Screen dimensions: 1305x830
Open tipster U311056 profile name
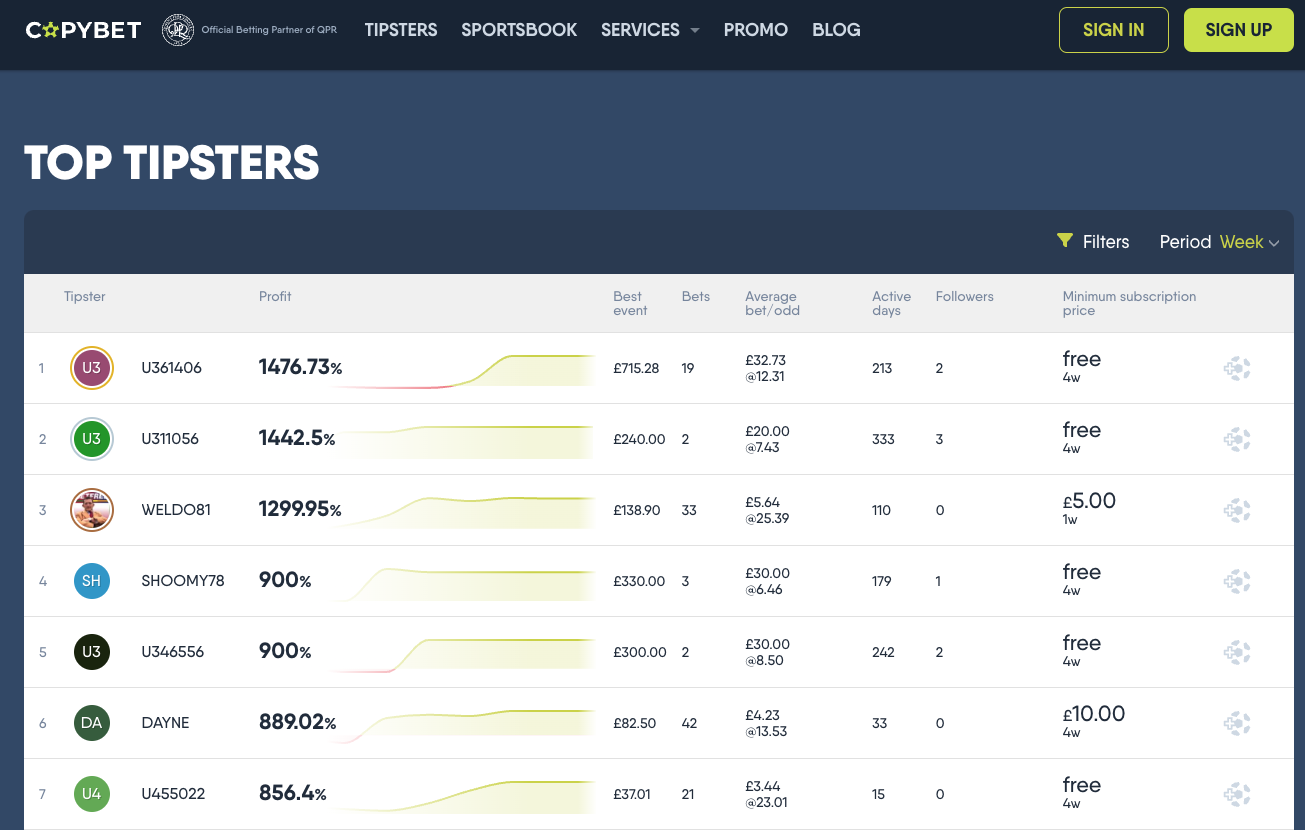(x=170, y=439)
